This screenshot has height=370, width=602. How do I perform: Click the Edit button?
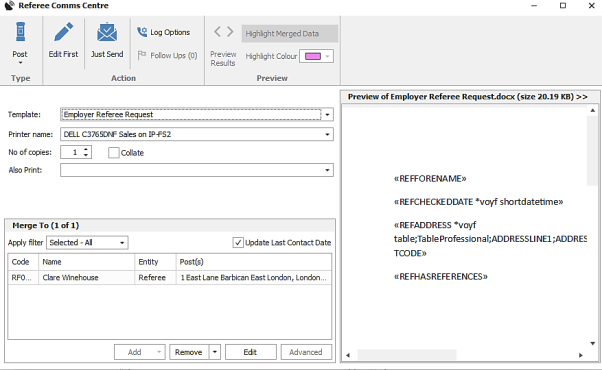(250, 352)
